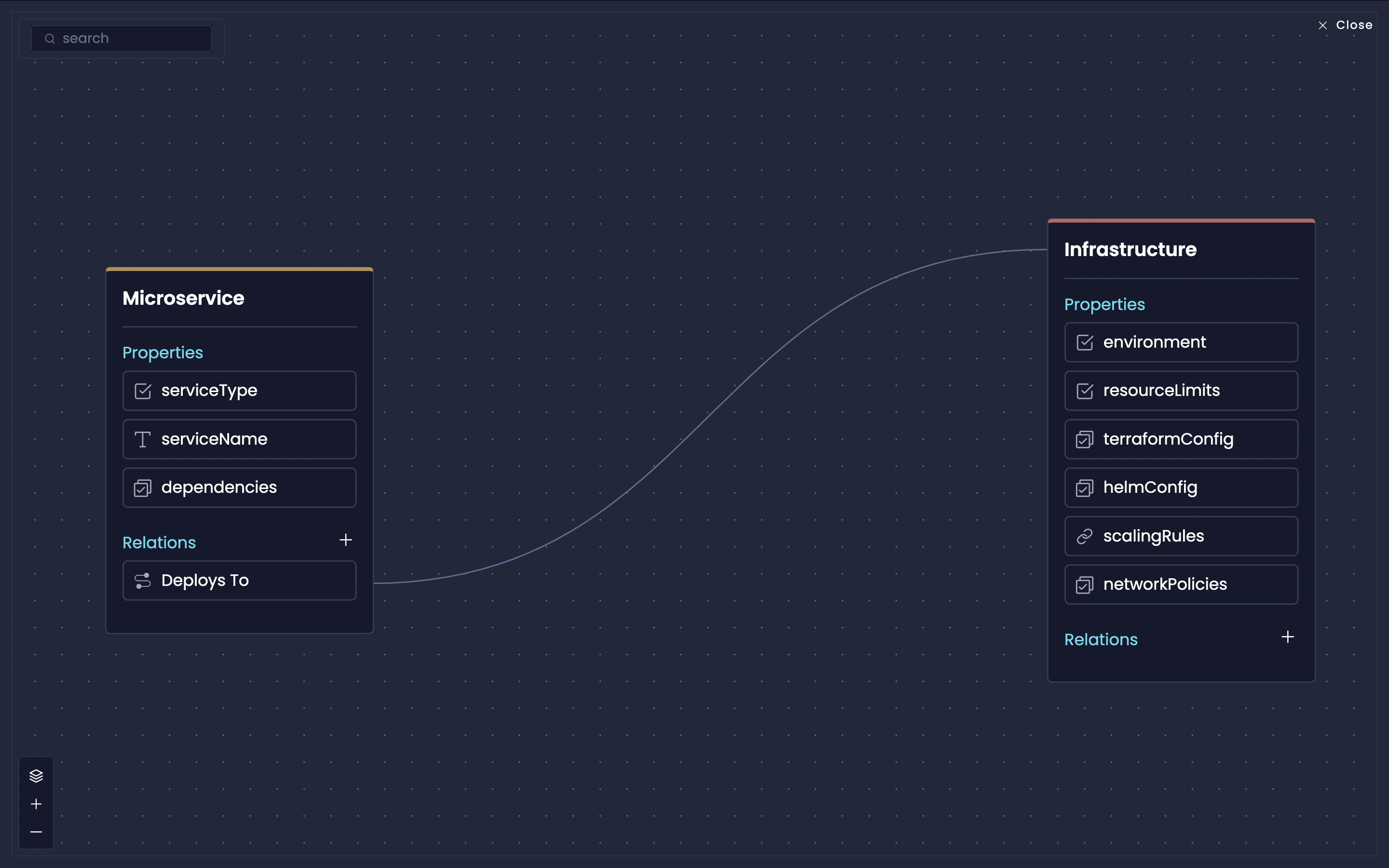Open the terraformConfig property
The height and width of the screenshot is (868, 1389).
(1181, 439)
